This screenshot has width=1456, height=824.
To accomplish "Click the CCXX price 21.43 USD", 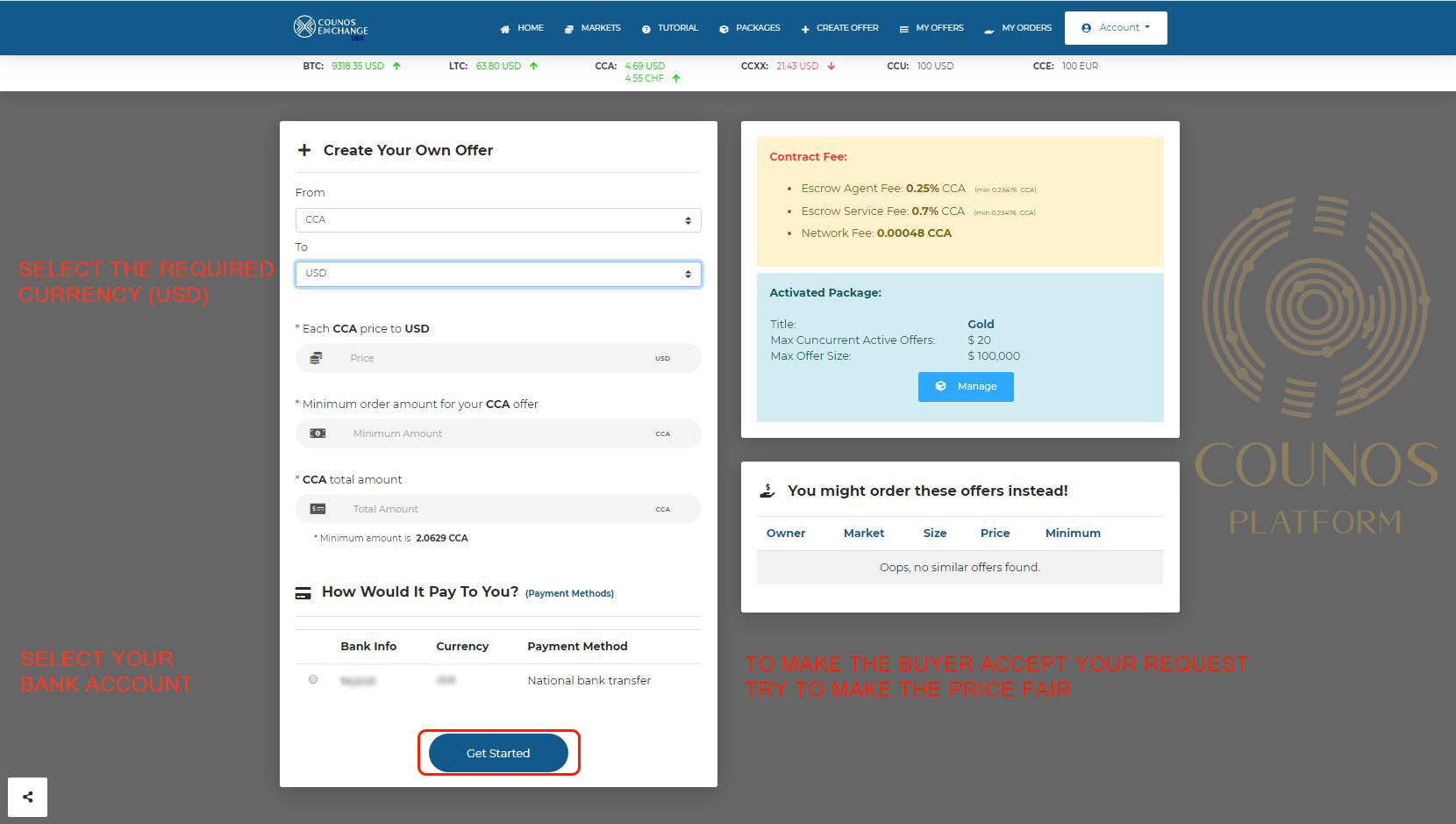I will point(797,66).
